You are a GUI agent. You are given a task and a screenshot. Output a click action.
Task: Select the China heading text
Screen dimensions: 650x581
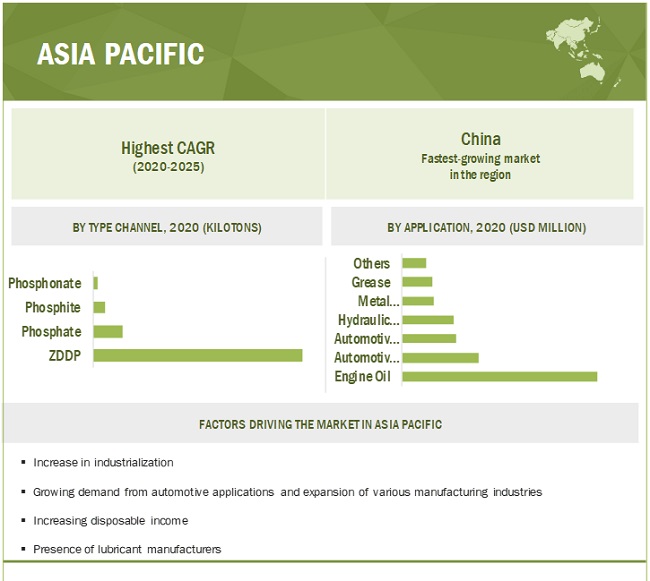(x=480, y=139)
